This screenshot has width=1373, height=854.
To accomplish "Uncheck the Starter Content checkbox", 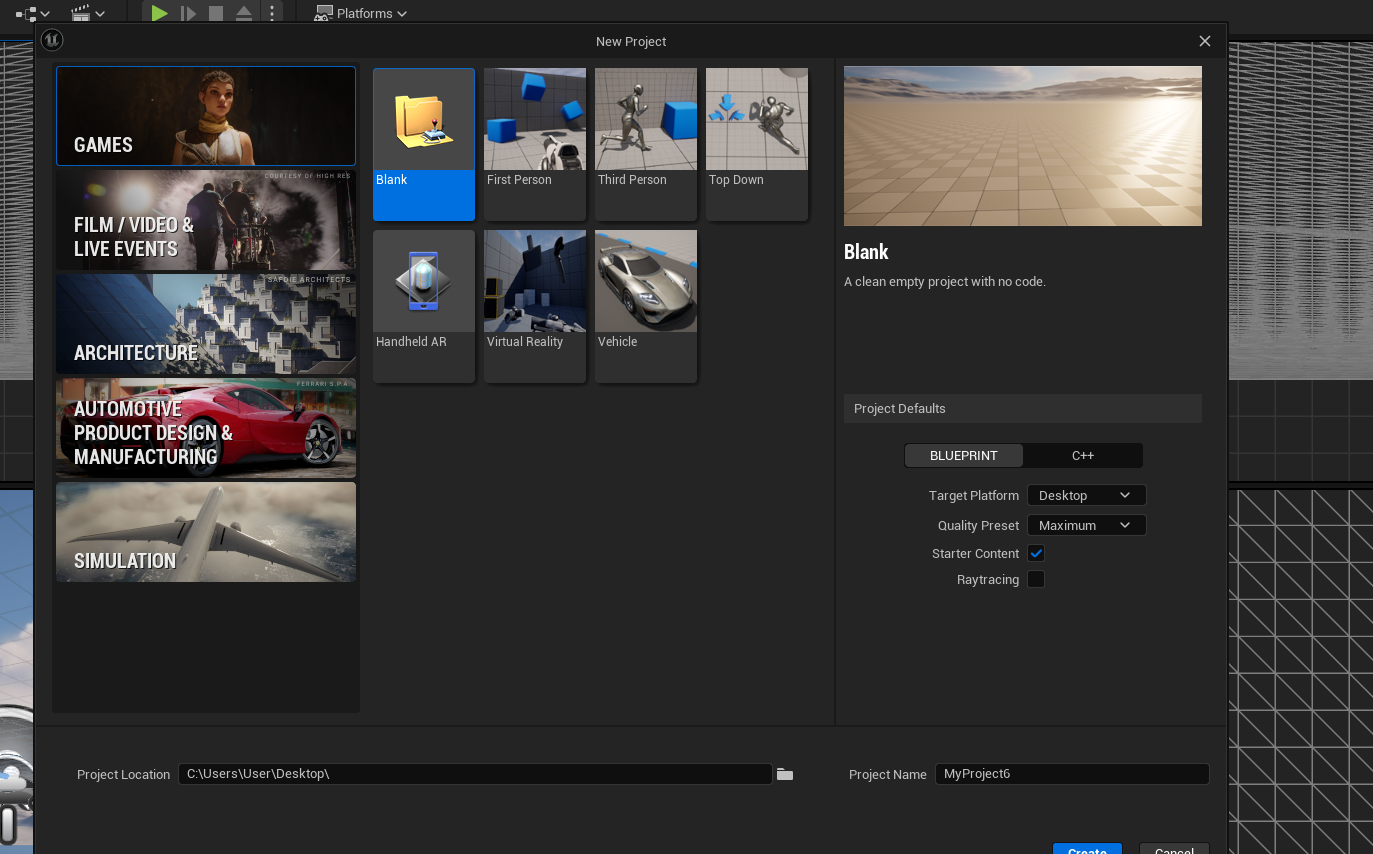I will click(x=1036, y=553).
